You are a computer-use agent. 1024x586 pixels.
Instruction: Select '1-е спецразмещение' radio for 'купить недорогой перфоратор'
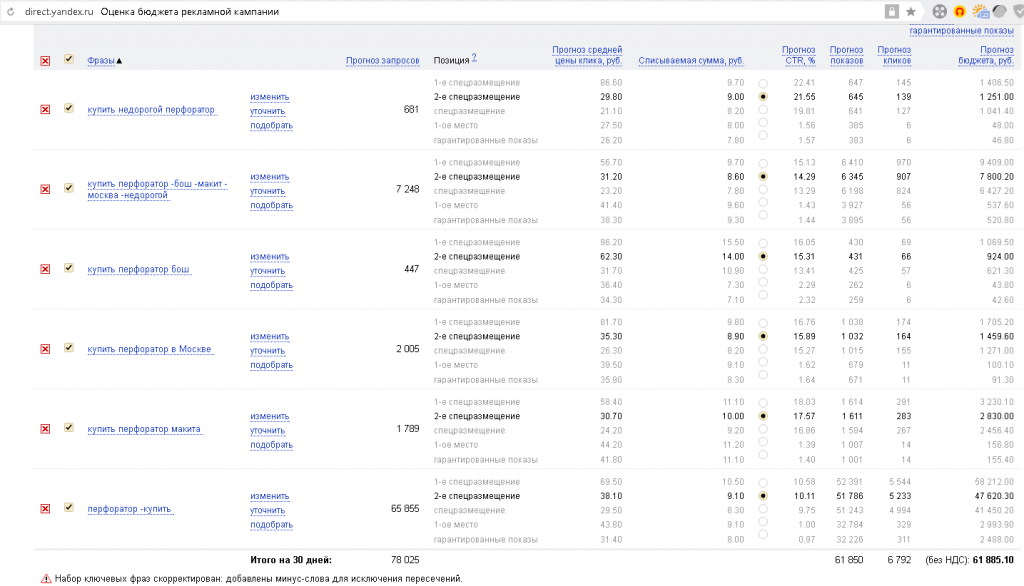[763, 84]
